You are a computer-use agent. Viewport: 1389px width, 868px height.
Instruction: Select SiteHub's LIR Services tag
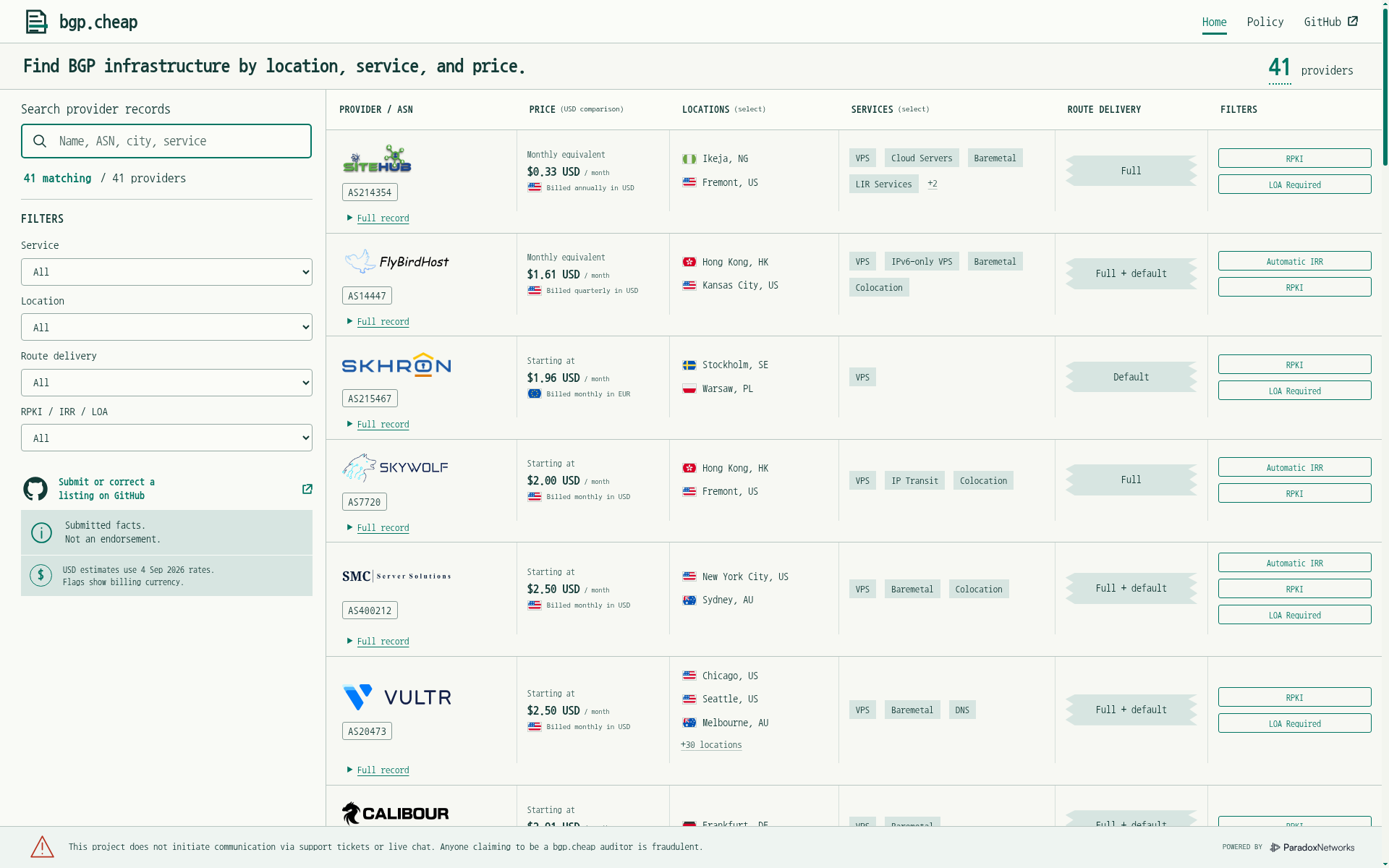pos(883,184)
